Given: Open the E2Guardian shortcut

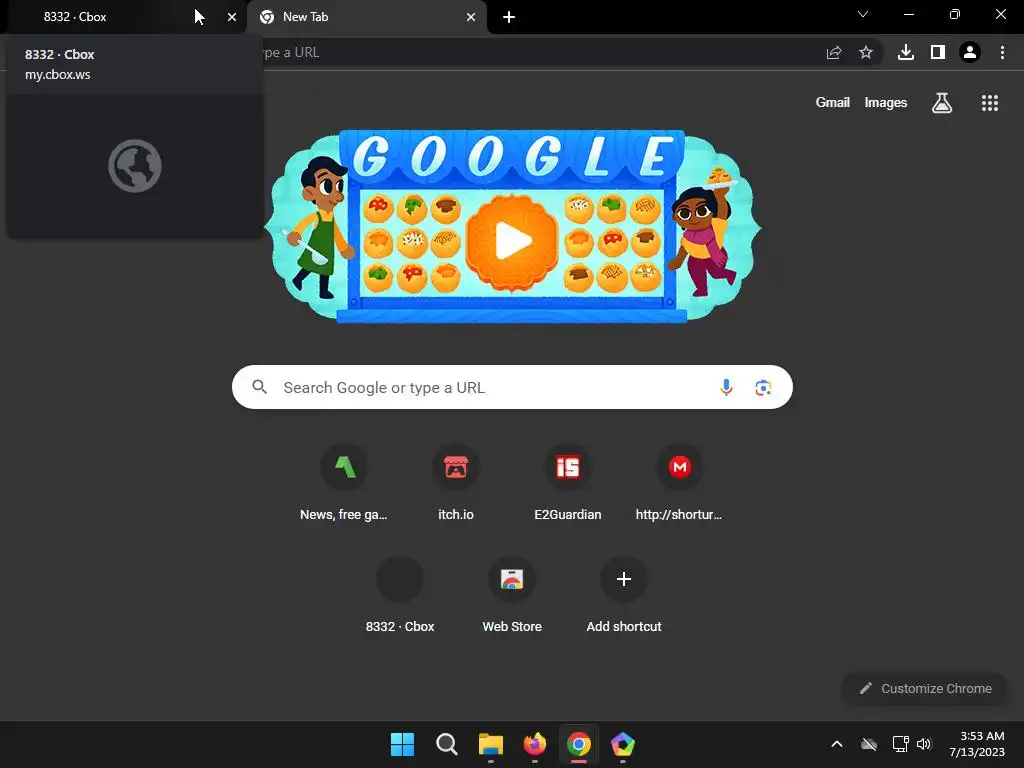Looking at the screenshot, I should tap(568, 483).
